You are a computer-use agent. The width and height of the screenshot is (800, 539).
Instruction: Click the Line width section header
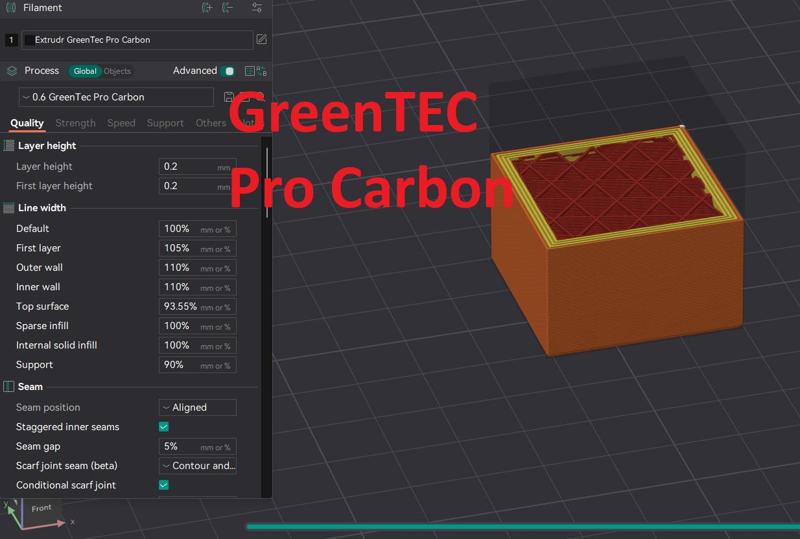tap(42, 208)
